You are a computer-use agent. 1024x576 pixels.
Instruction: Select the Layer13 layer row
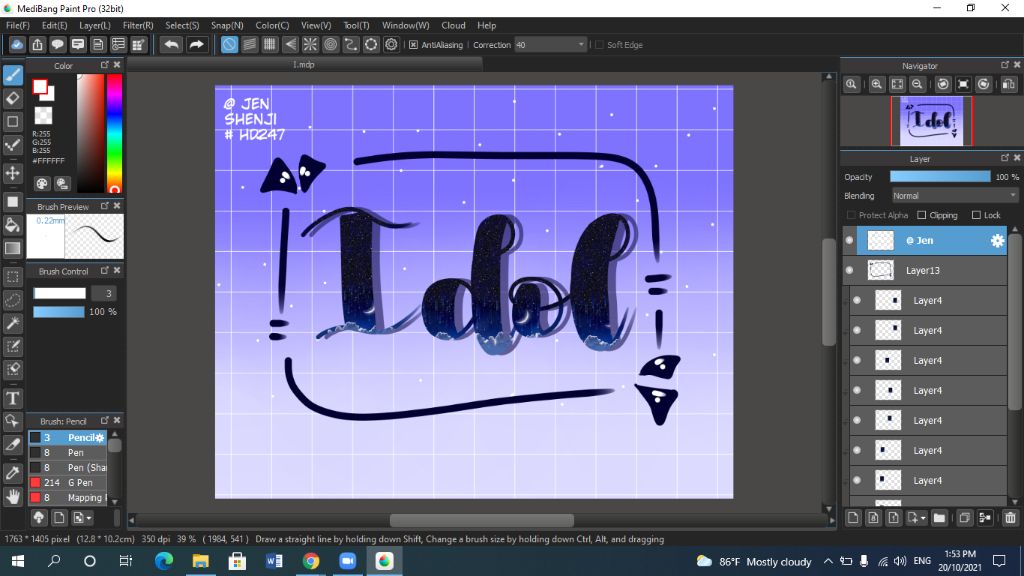[925, 270]
